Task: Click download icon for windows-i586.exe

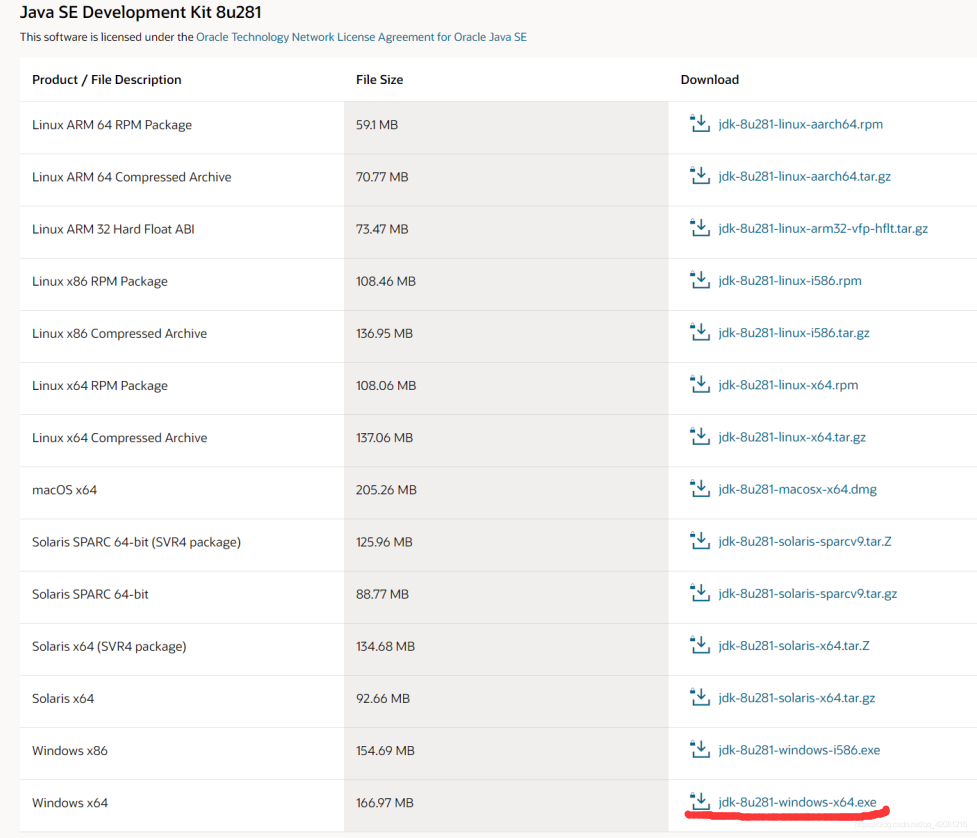Action: (x=700, y=750)
